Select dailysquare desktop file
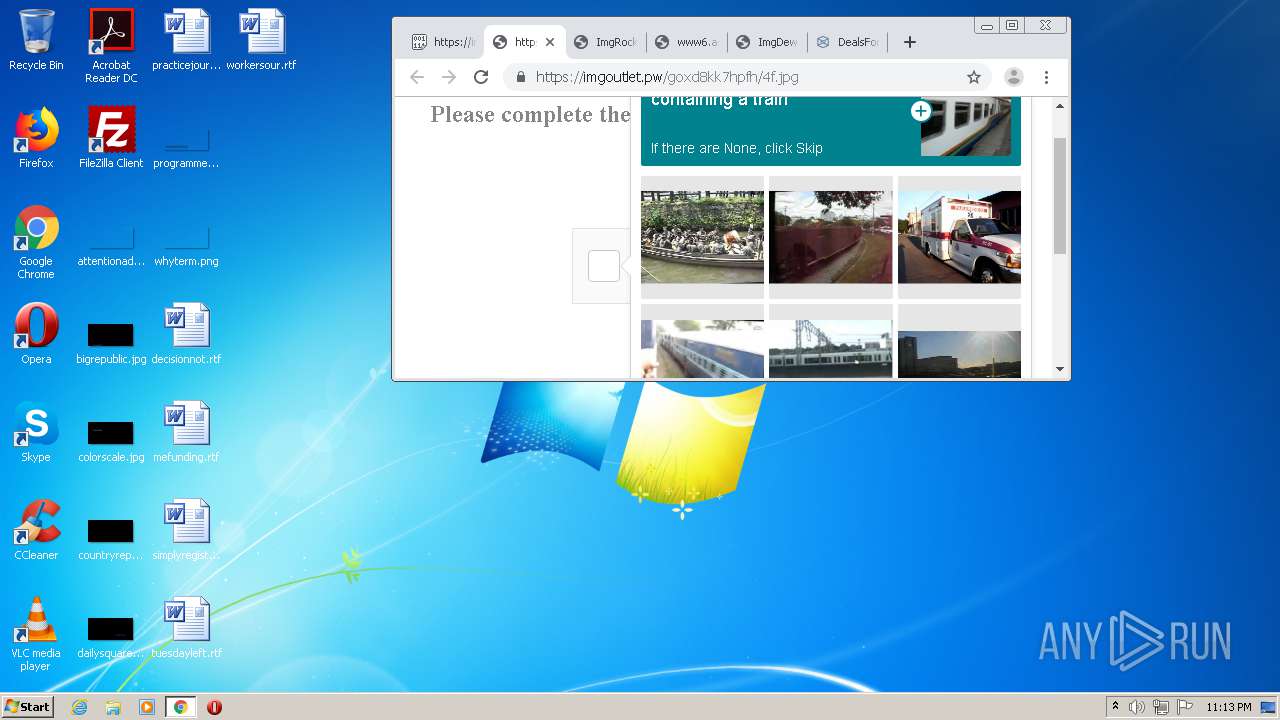 coord(111,636)
